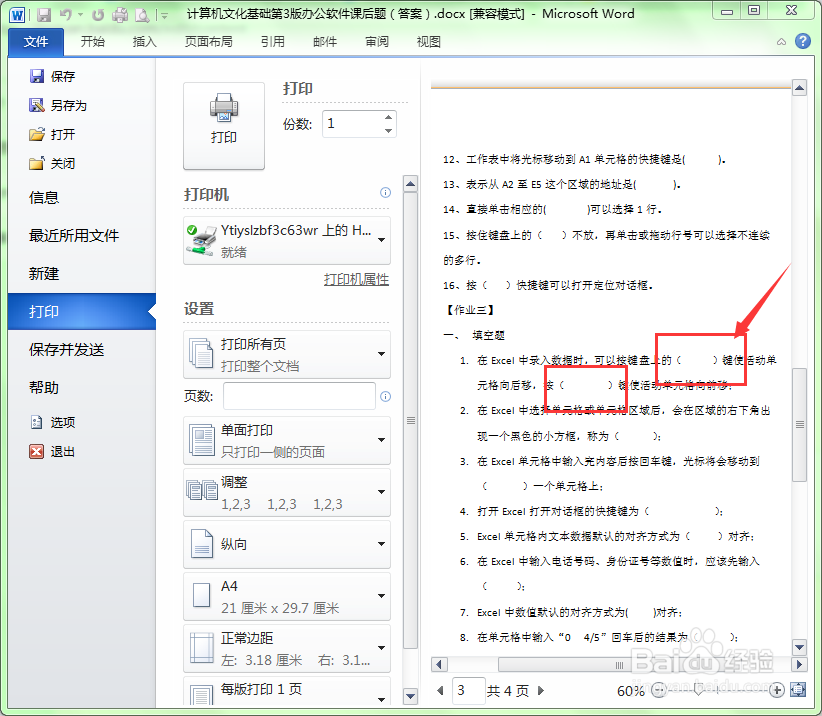
Task: Click 退出 to exit Word
Action: click(x=52, y=451)
